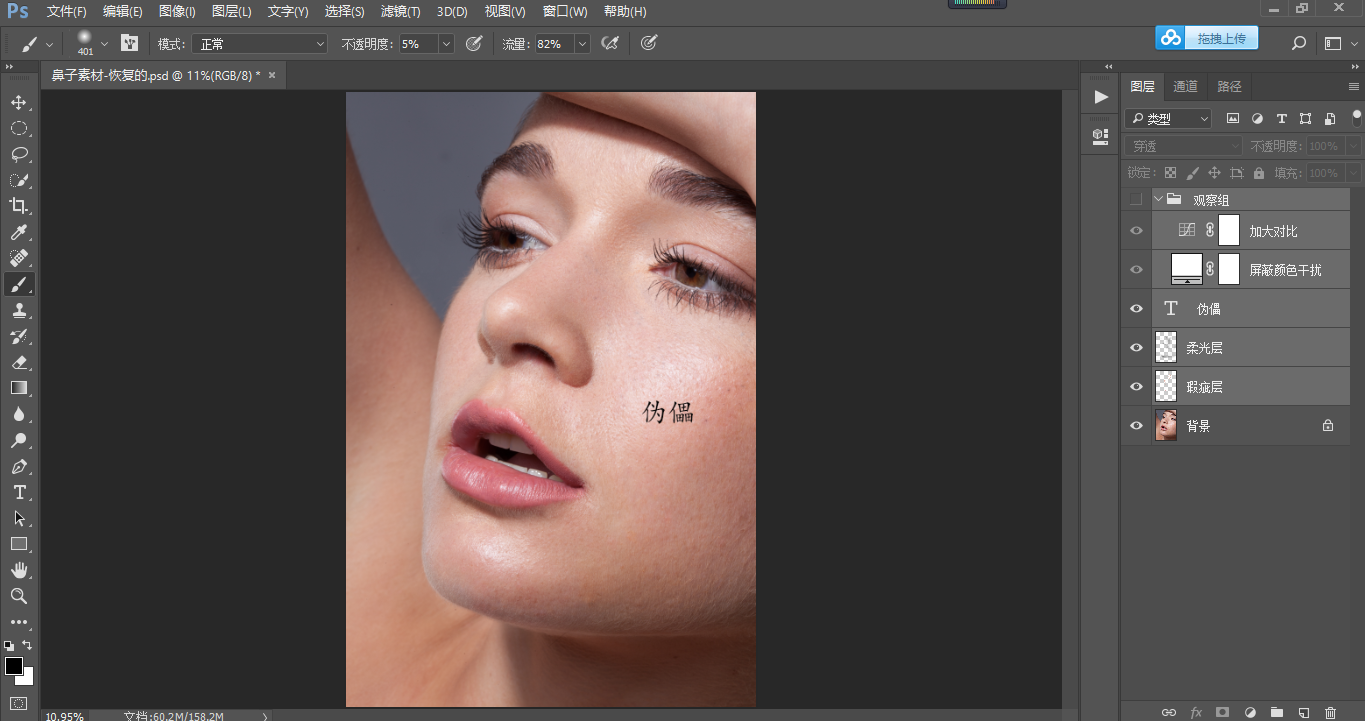
Task: Select the Zoom tool
Action: pyautogui.click(x=19, y=596)
